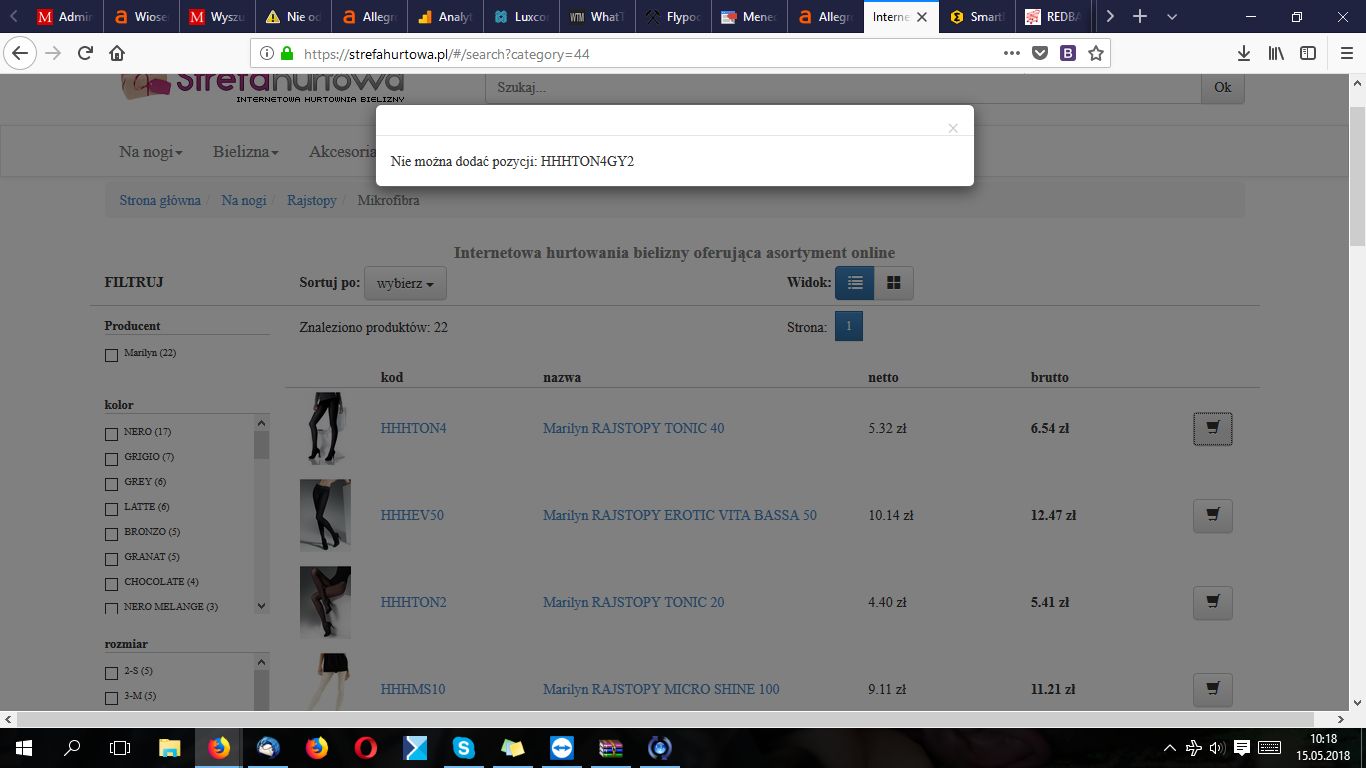Image resolution: width=1366 pixels, height=768 pixels.
Task: Open Firefox downloads panel
Action: pos(1243,53)
